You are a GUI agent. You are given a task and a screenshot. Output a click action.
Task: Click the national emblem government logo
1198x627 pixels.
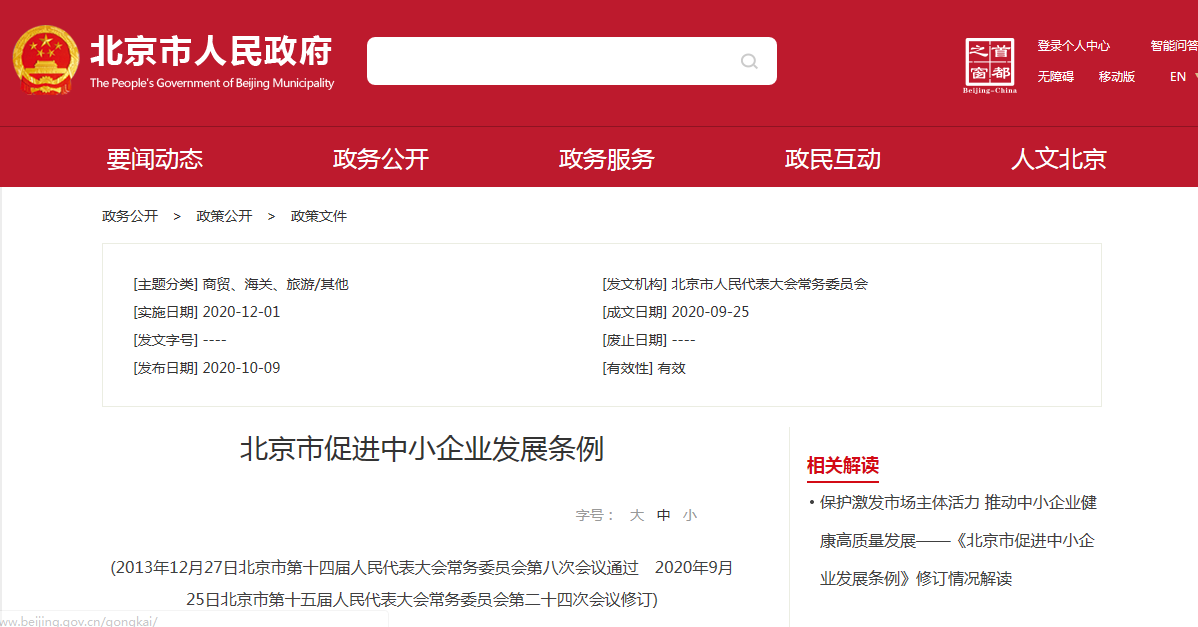(45, 59)
